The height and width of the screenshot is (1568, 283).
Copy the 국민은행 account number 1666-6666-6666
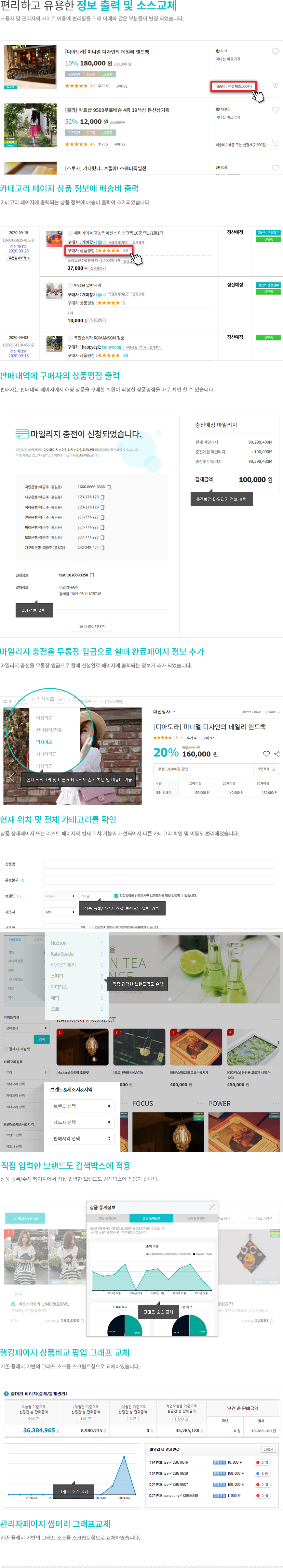109,487
